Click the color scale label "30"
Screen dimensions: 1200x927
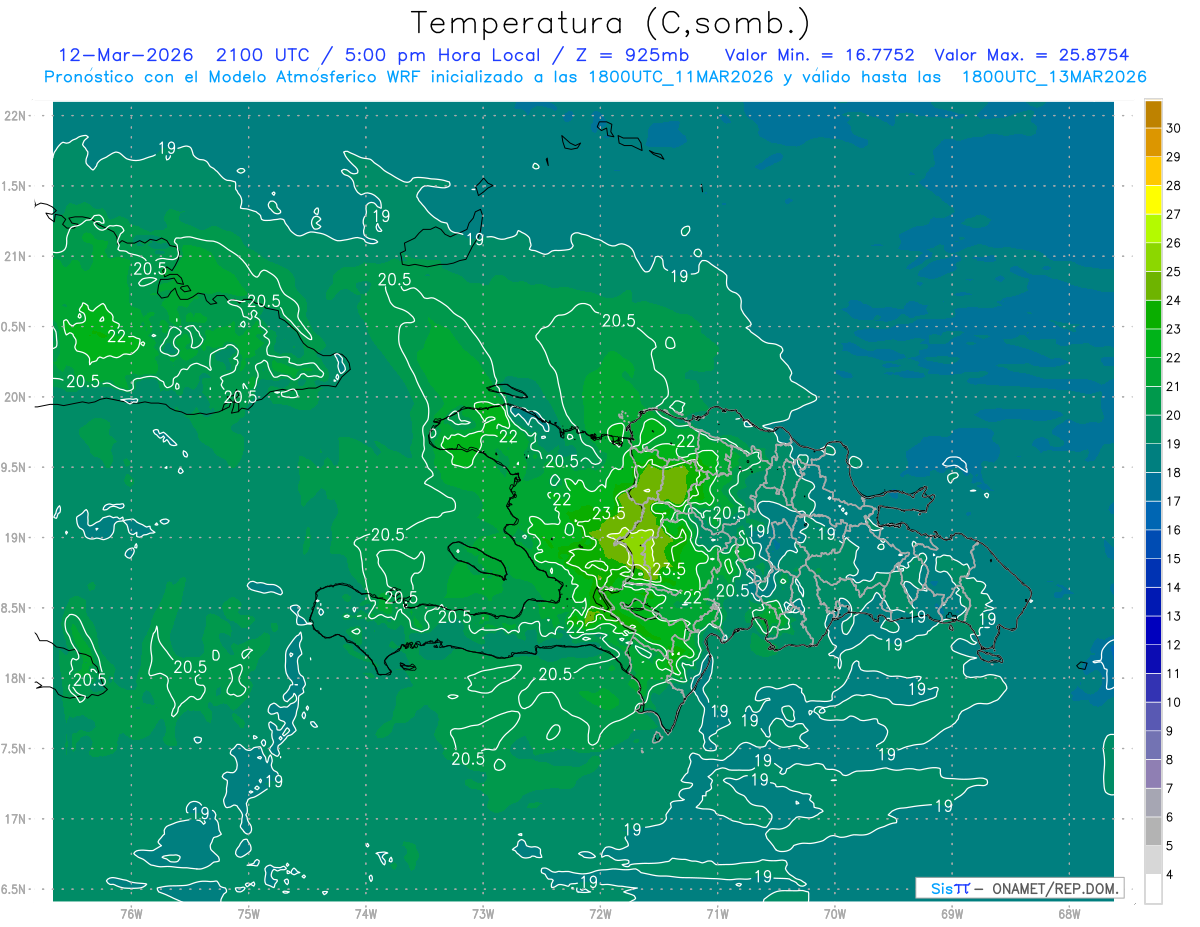pyautogui.click(x=1174, y=128)
